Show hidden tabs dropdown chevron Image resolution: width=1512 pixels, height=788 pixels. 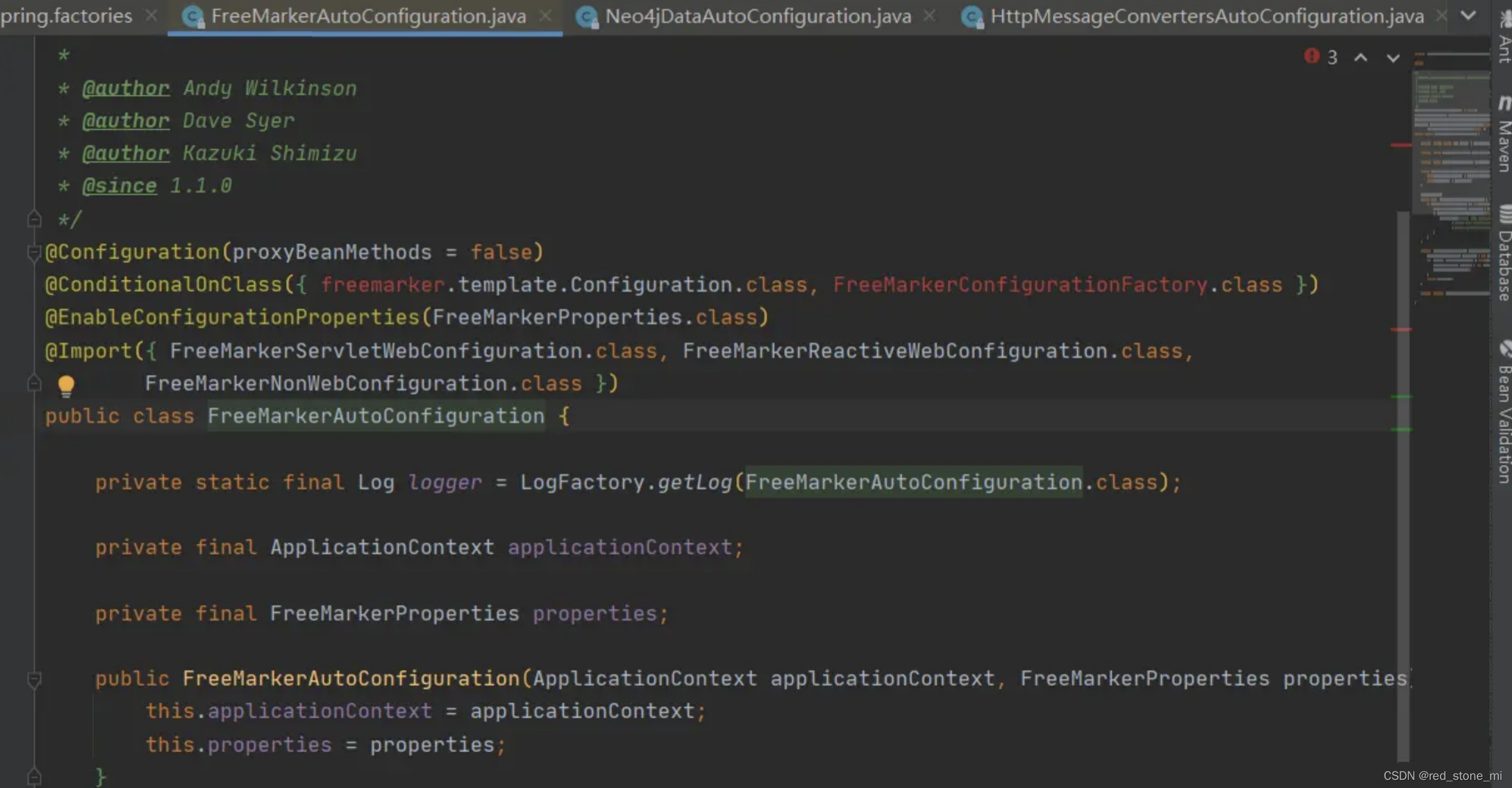pos(1468,15)
